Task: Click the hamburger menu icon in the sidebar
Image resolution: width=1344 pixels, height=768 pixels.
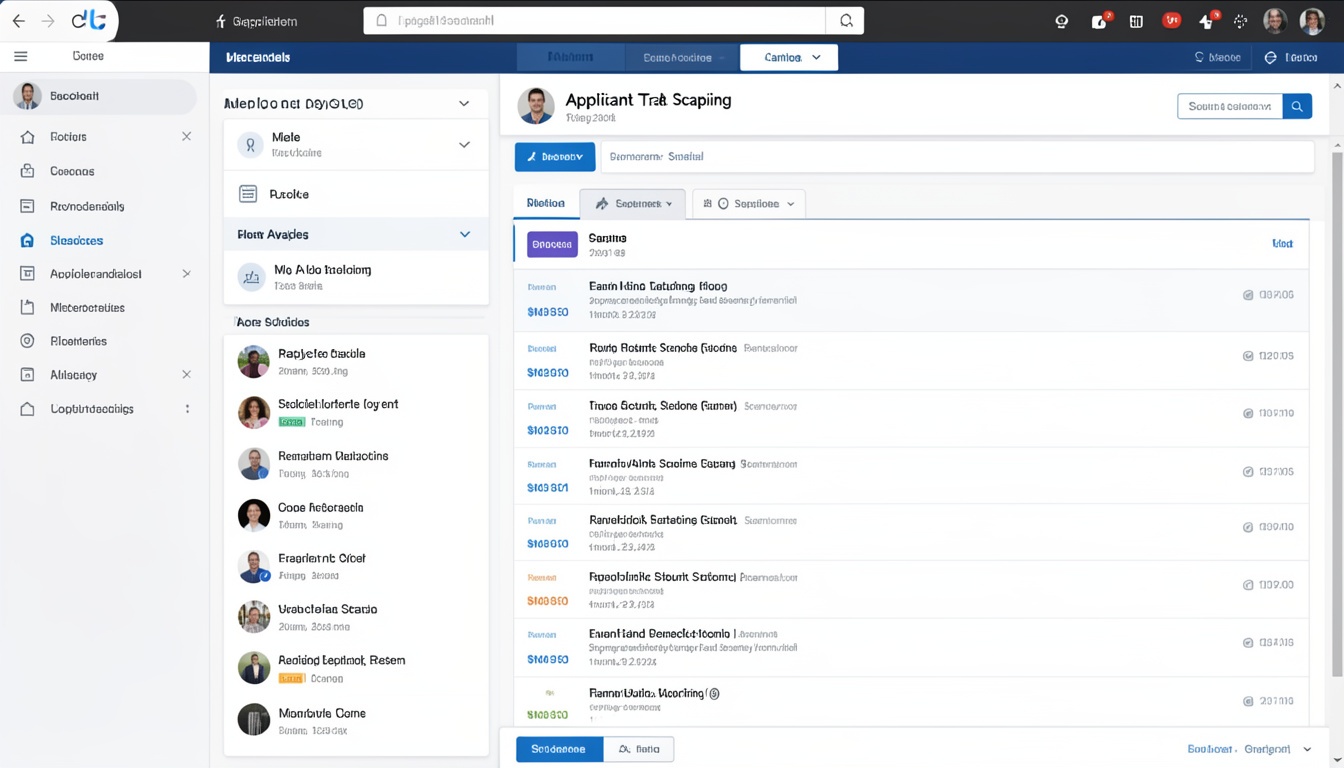Action: tap(20, 57)
